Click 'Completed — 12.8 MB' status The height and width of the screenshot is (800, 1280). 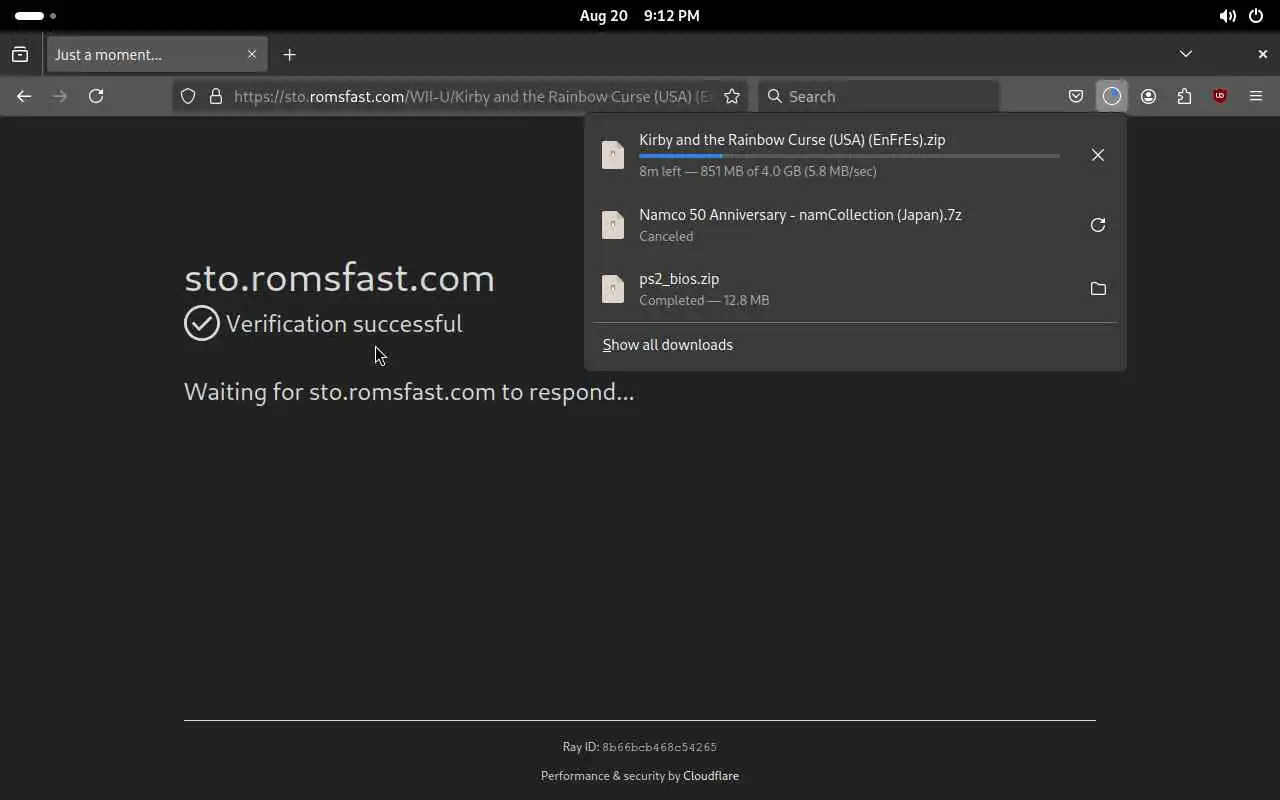(704, 300)
